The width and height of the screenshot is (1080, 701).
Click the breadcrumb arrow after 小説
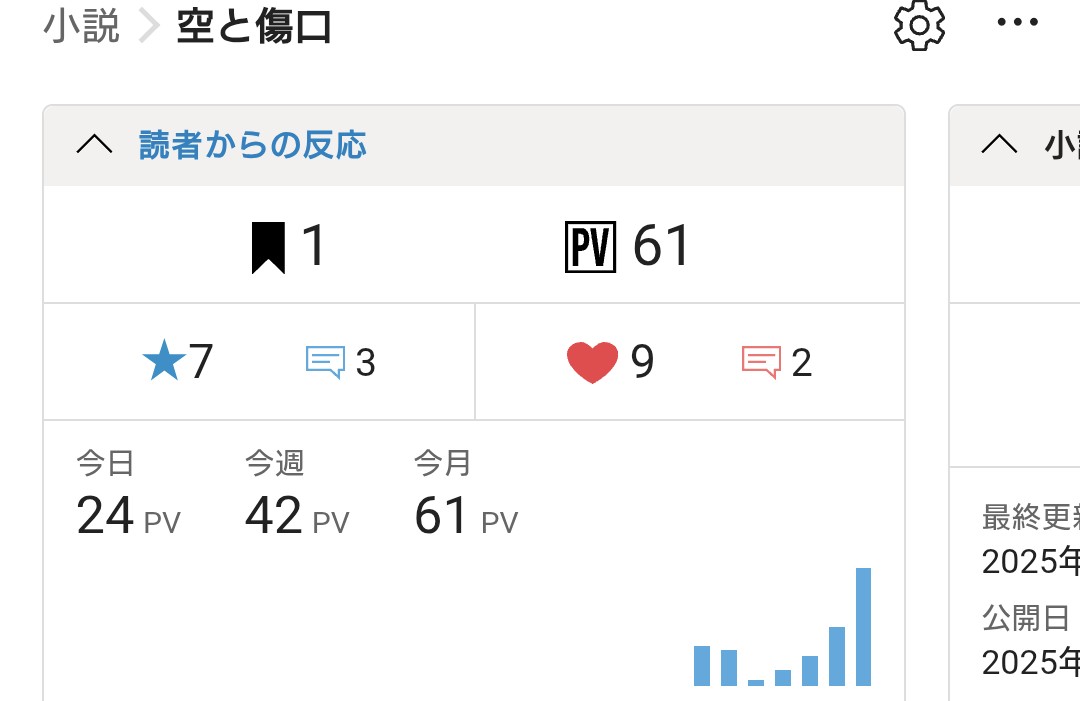[x=148, y=27]
